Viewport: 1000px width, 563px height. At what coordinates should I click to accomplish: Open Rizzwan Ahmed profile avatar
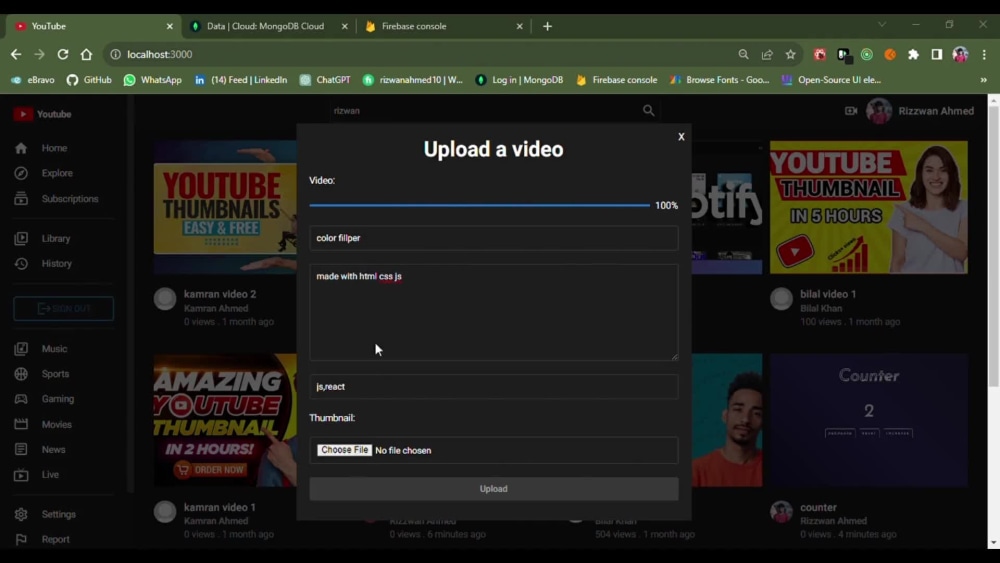click(879, 111)
